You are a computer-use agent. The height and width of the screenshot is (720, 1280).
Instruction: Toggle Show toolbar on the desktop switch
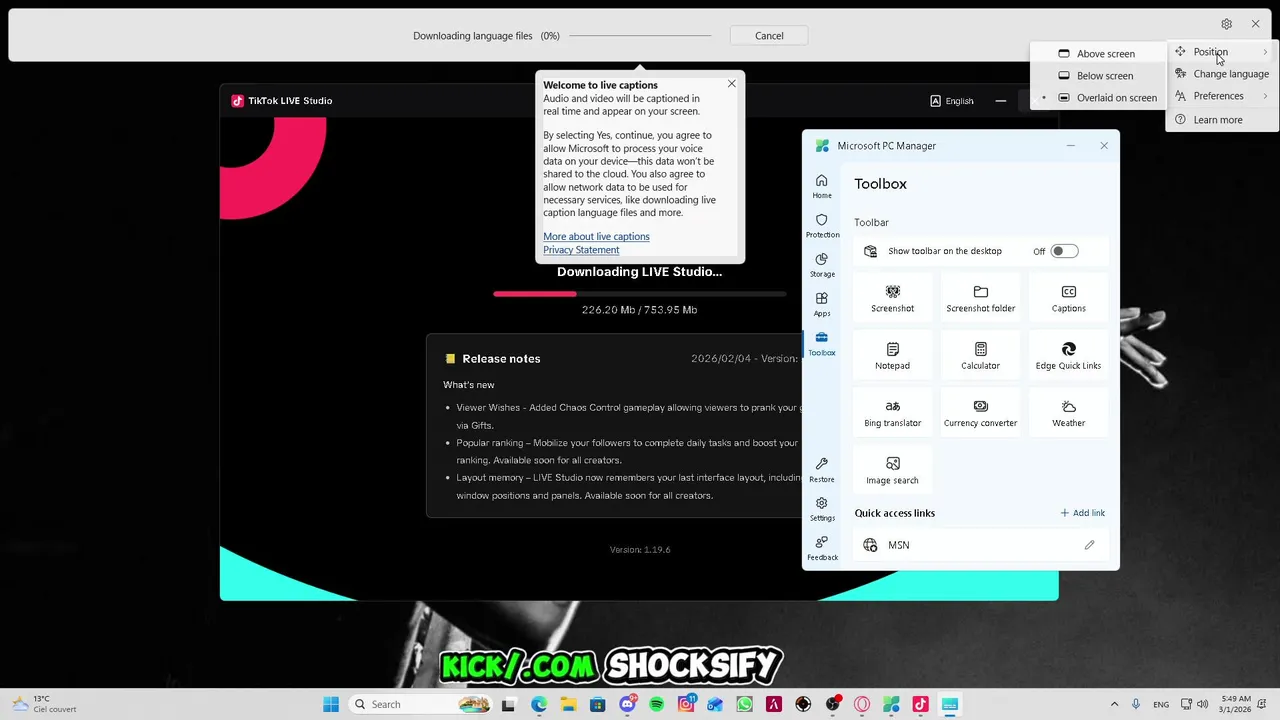click(x=1064, y=251)
